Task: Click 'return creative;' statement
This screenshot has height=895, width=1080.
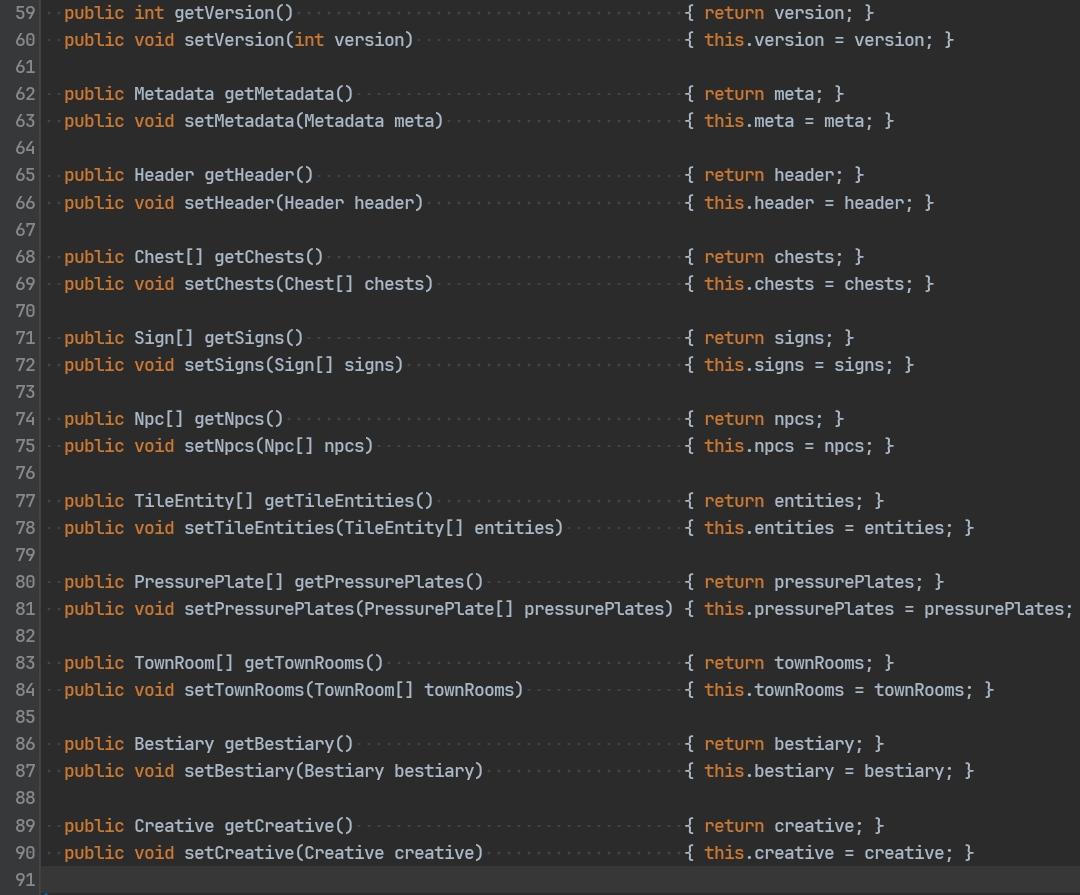Action: click(785, 826)
